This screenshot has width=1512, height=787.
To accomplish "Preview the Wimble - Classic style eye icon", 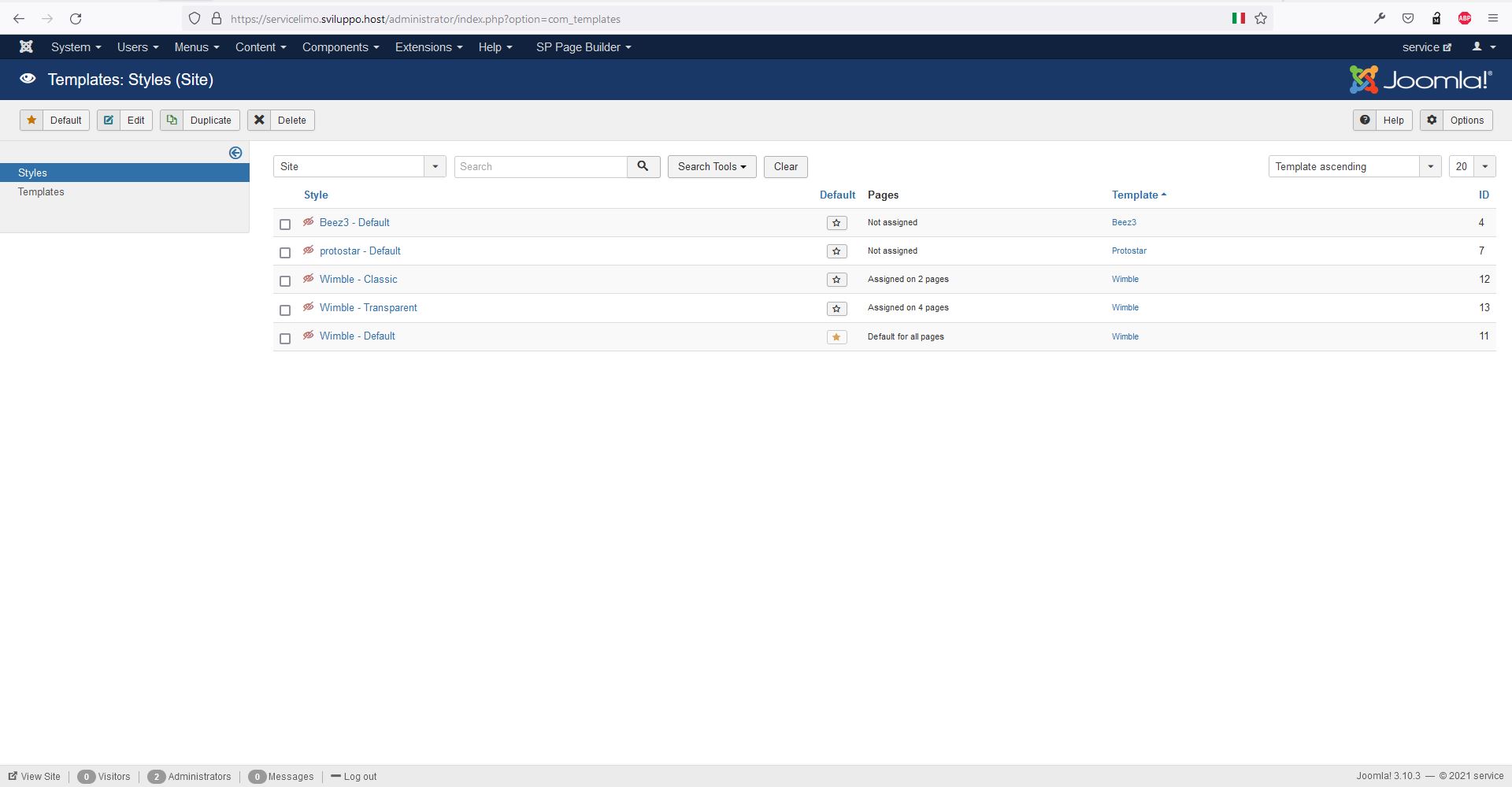I will [x=309, y=279].
